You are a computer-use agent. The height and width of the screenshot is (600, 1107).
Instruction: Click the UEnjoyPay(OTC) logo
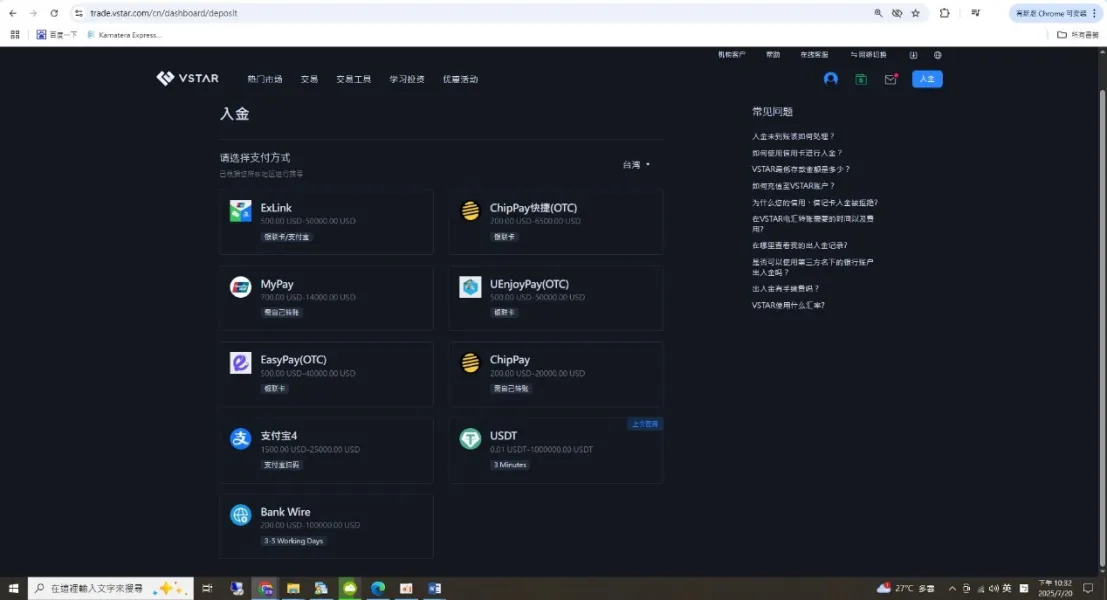point(470,287)
